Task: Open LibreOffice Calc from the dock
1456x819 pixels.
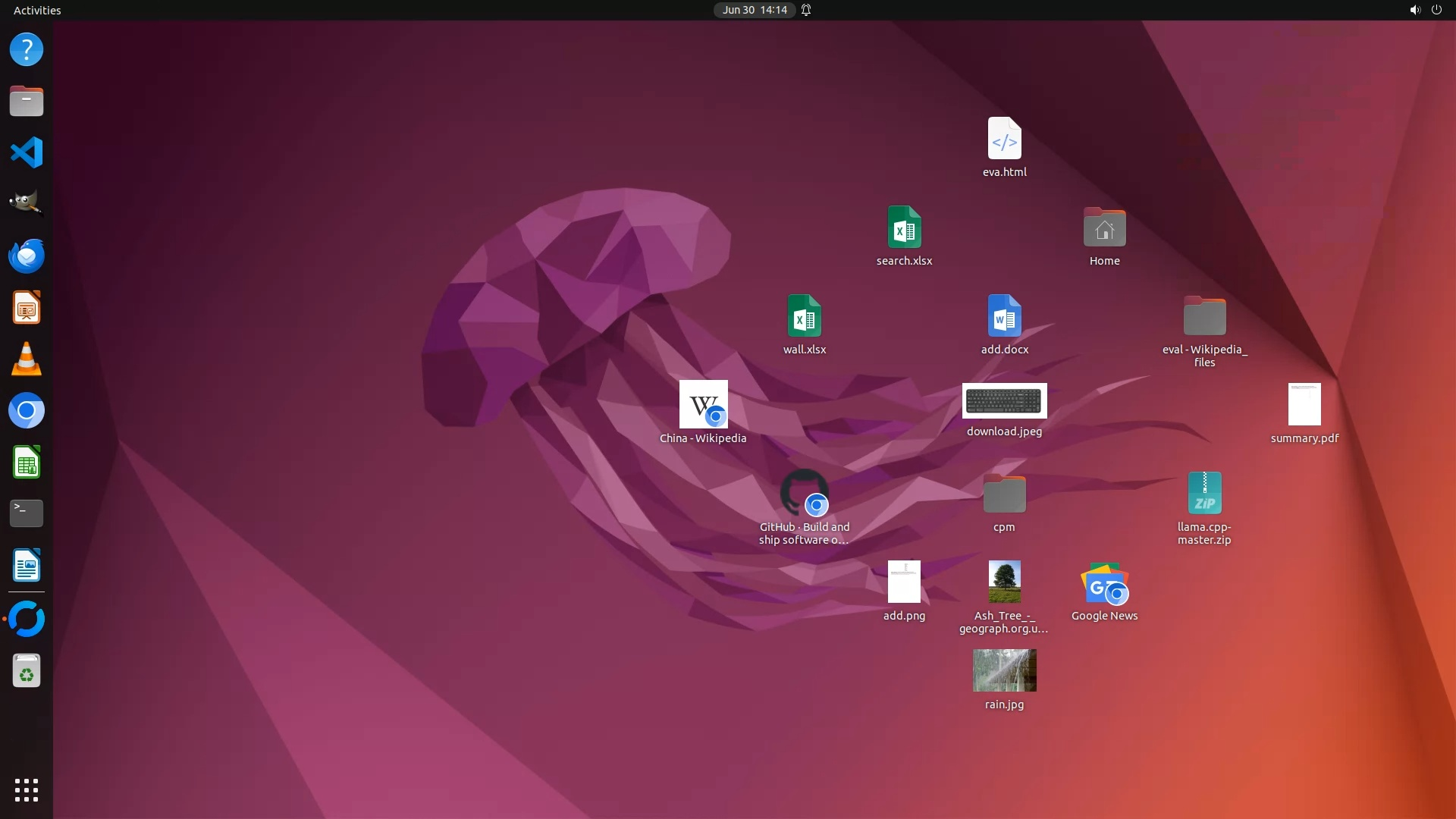Action: click(27, 462)
